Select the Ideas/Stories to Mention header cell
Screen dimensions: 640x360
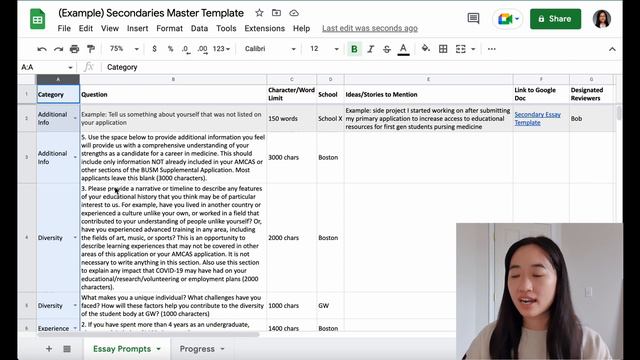pos(429,94)
